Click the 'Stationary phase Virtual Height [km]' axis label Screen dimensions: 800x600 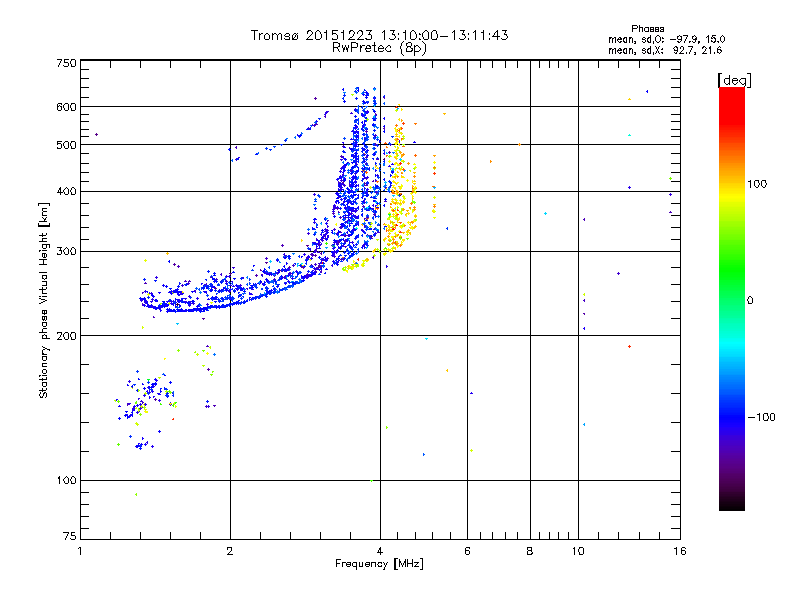[43, 301]
